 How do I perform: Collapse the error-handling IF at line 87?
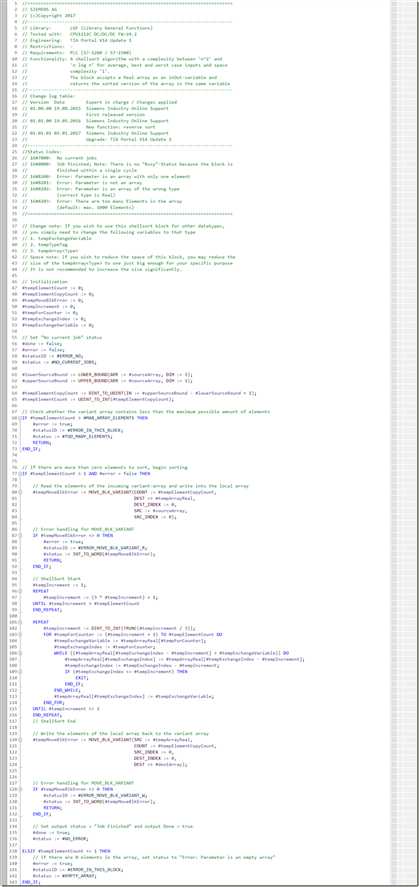point(19,535)
